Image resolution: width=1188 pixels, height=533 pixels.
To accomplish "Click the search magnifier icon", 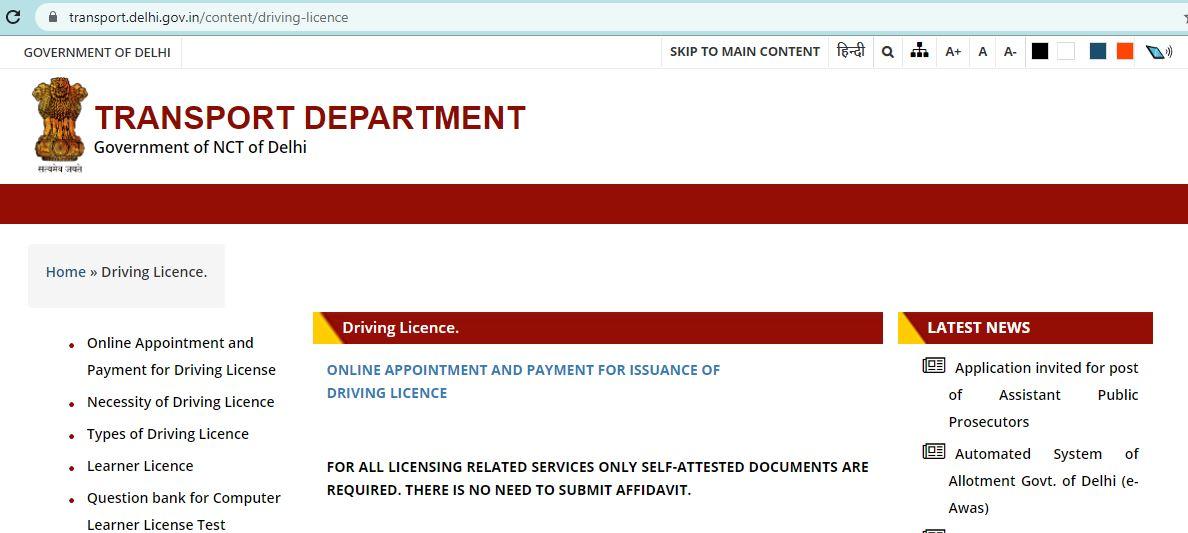I will (x=887, y=52).
